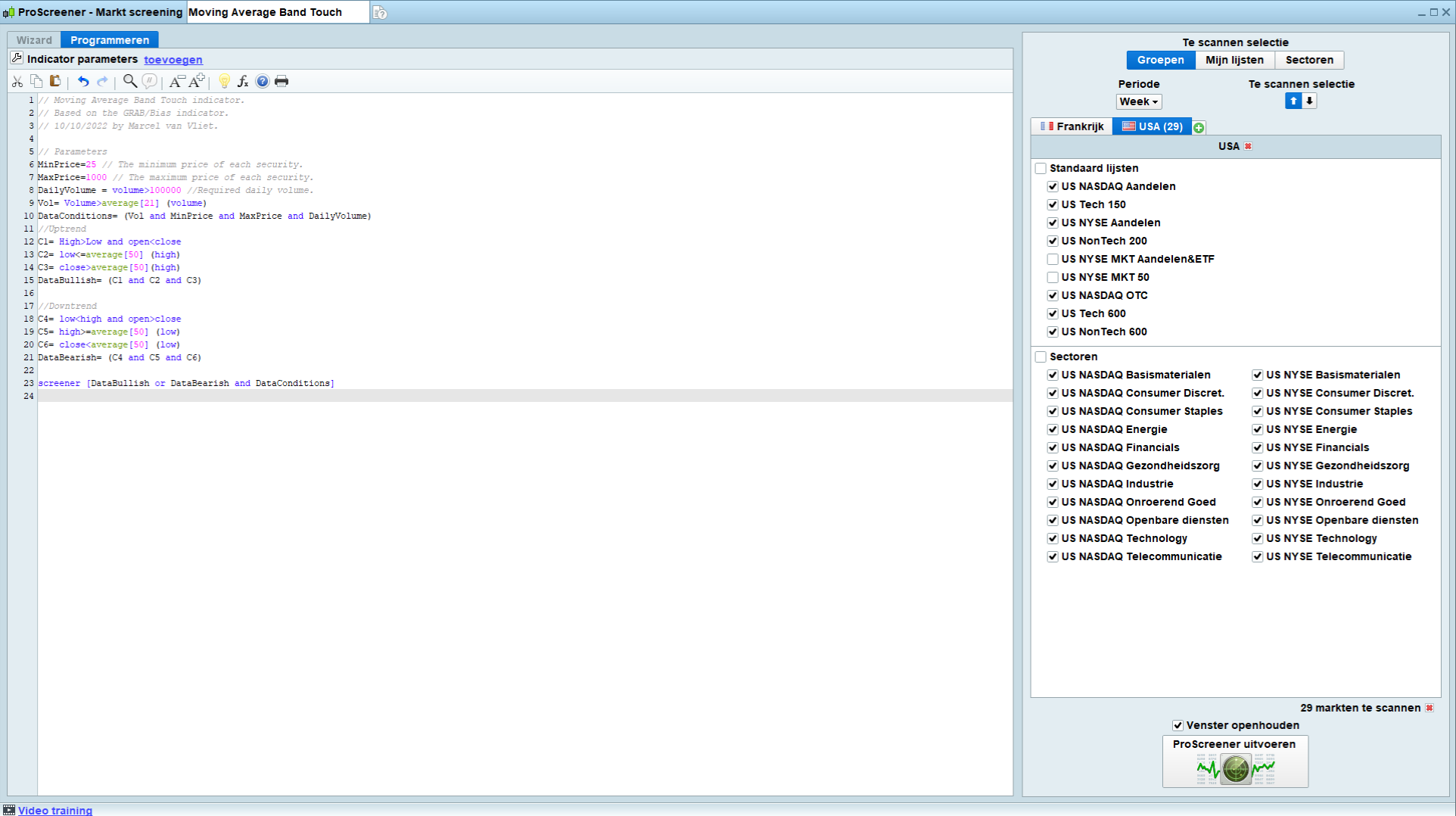Image resolution: width=1456 pixels, height=816 pixels.
Task: Uncheck US NYSE Consumer Staples
Action: [1258, 411]
